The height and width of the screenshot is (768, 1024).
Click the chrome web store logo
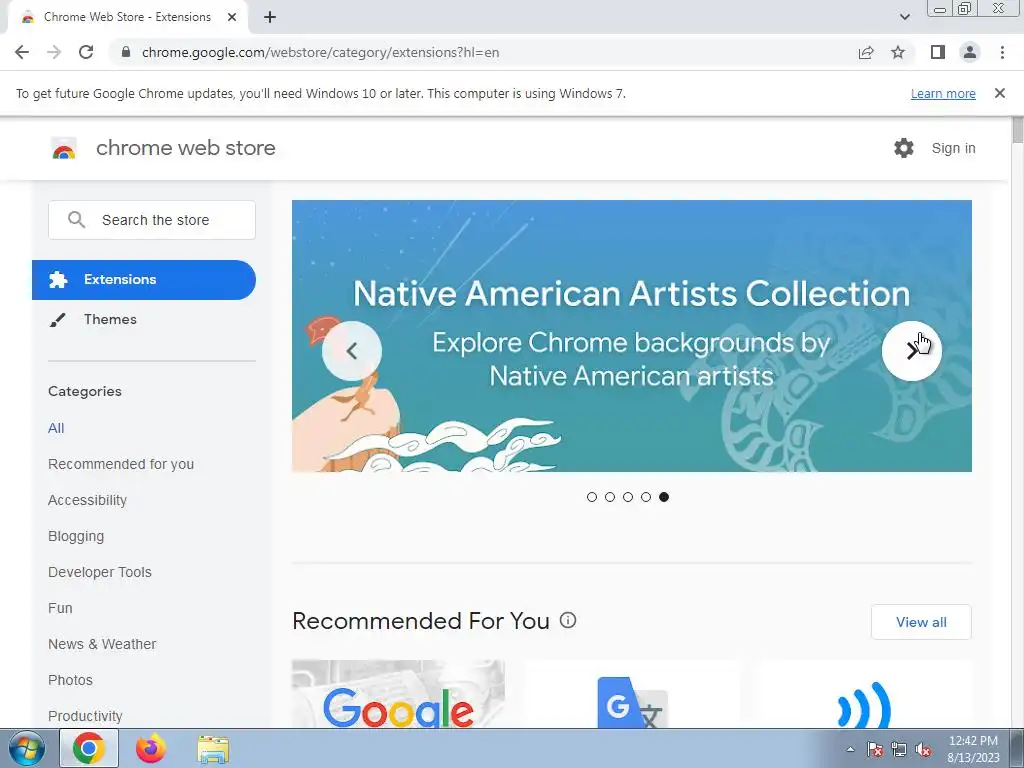(64, 149)
